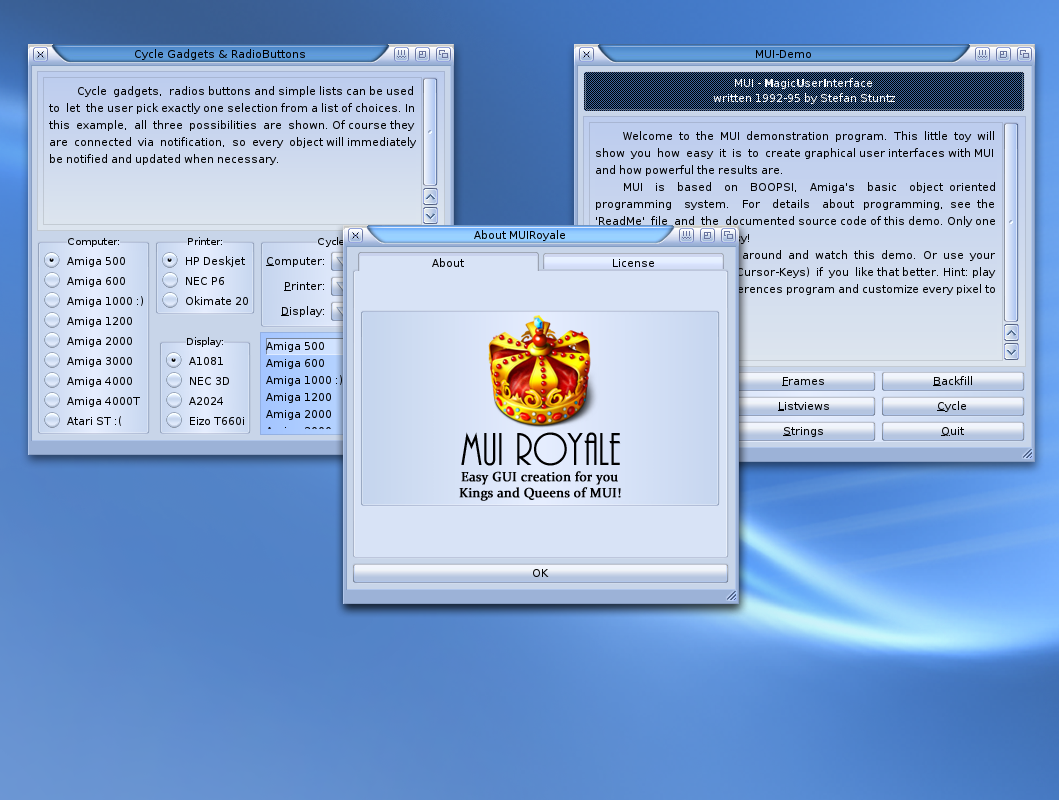Viewport: 1059px width, 800px height.
Task: Pick the Amiga 1200 radio option
Action: coord(52,321)
